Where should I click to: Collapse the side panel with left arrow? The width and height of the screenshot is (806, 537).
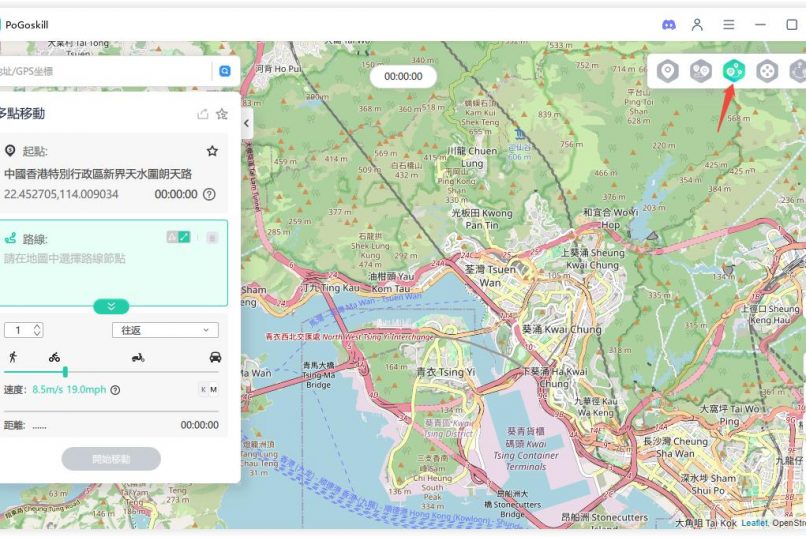(247, 123)
